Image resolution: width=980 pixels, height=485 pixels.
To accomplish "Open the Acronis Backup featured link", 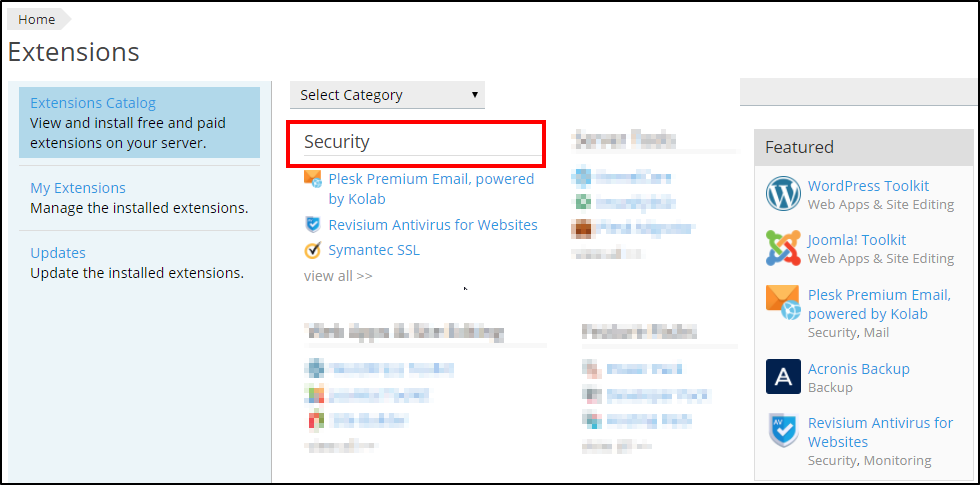I will pyautogui.click(x=859, y=369).
